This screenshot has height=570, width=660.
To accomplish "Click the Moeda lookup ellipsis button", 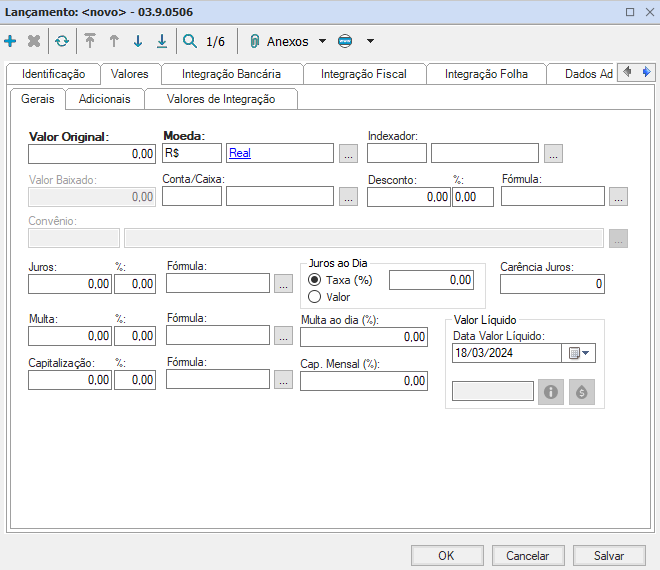I will pyautogui.click(x=348, y=154).
